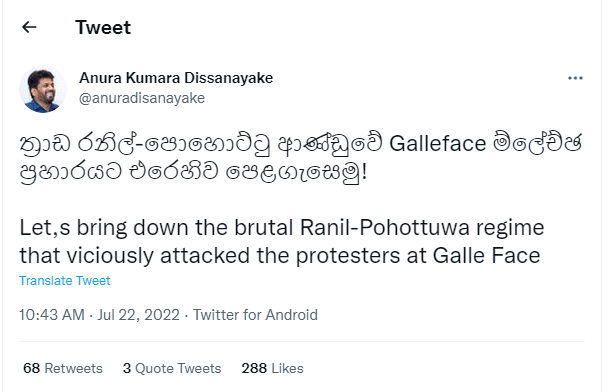The width and height of the screenshot is (614, 392).
Task: Click the 10:43 AM timestamp
Action: click(x=52, y=315)
